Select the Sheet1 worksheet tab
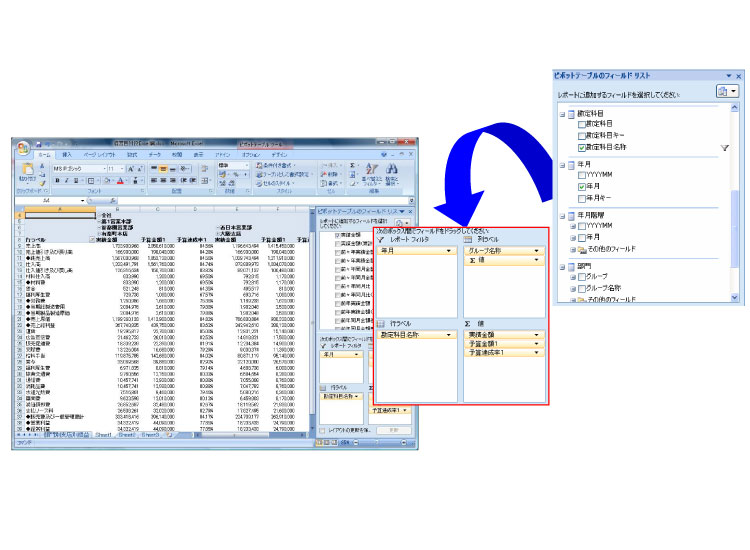Image resolution: width=750 pixels, height=550 pixels. pyautogui.click(x=103, y=435)
